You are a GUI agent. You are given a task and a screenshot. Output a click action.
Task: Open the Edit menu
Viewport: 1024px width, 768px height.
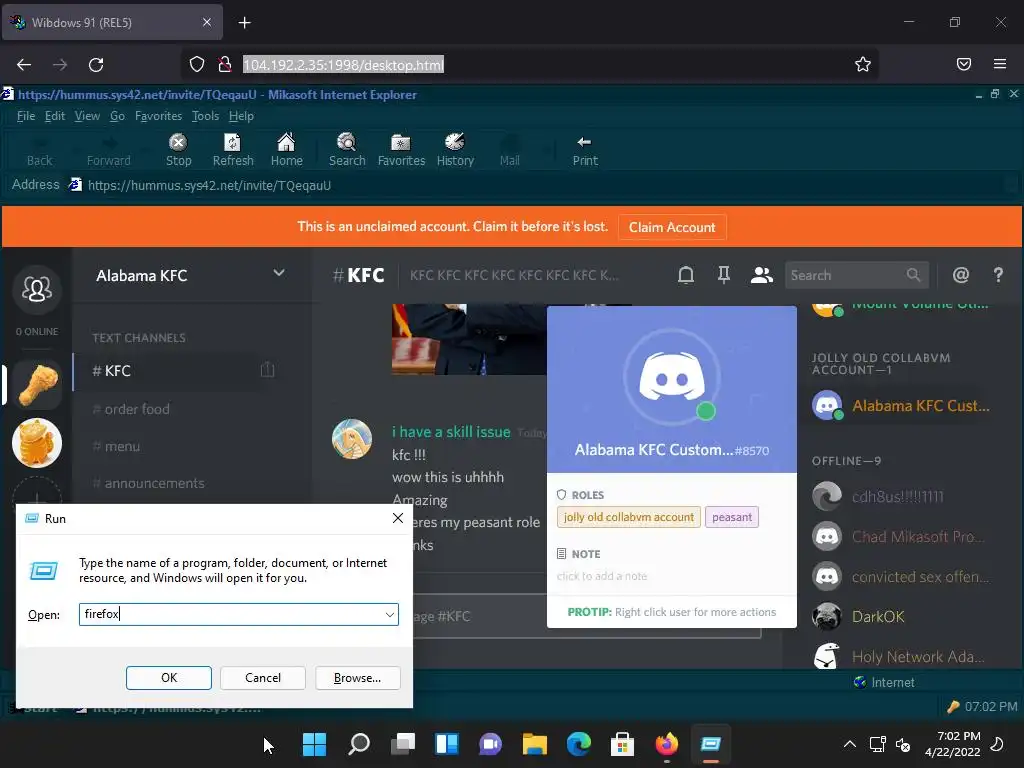(55, 116)
